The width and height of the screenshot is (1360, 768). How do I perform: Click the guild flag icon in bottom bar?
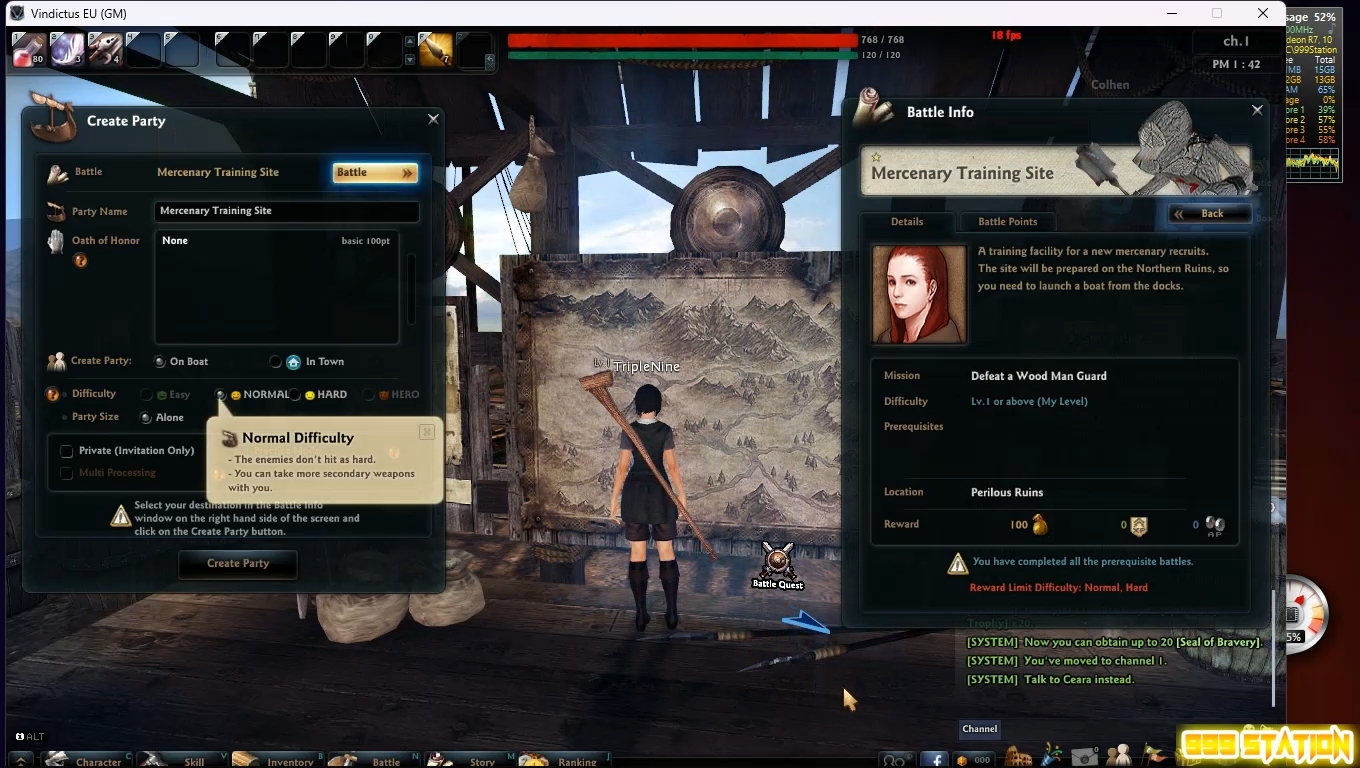tap(1153, 755)
